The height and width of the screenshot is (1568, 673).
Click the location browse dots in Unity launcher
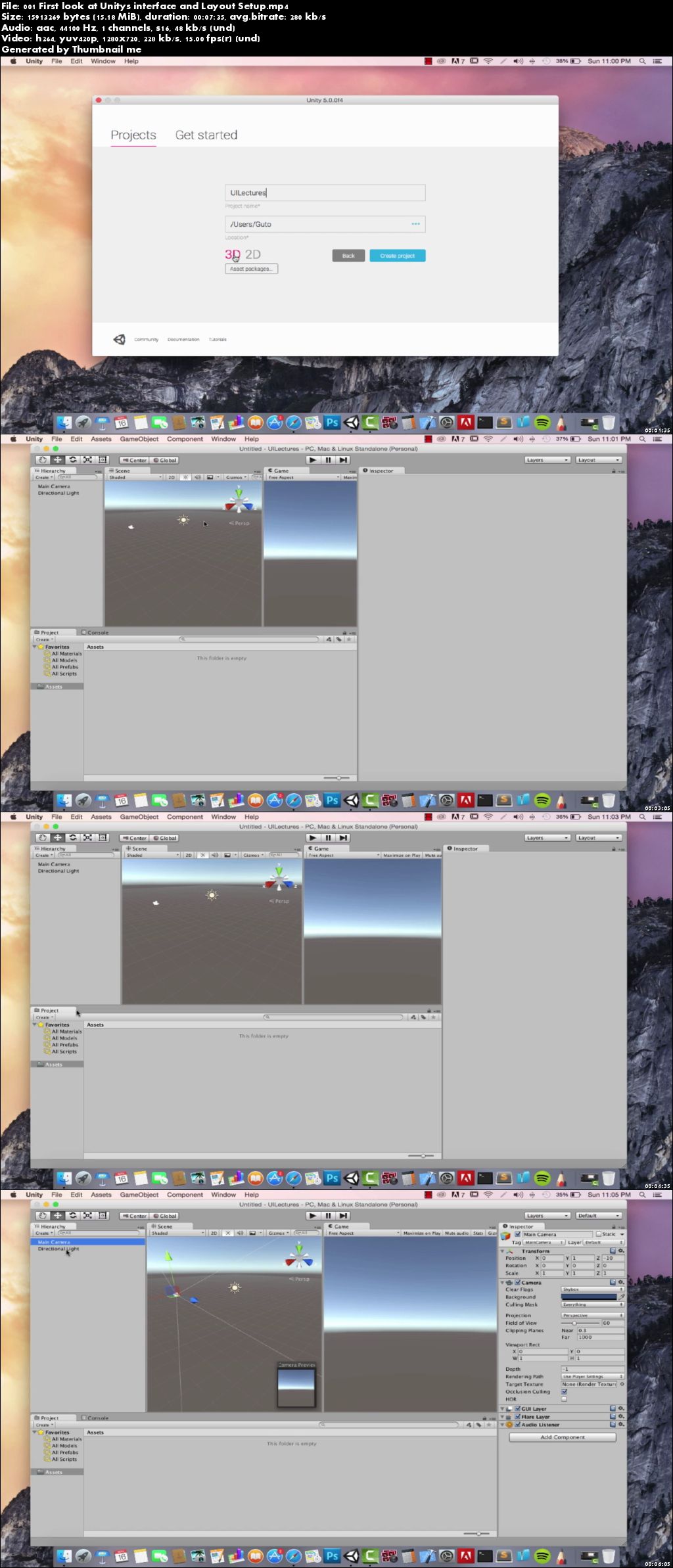[415, 224]
